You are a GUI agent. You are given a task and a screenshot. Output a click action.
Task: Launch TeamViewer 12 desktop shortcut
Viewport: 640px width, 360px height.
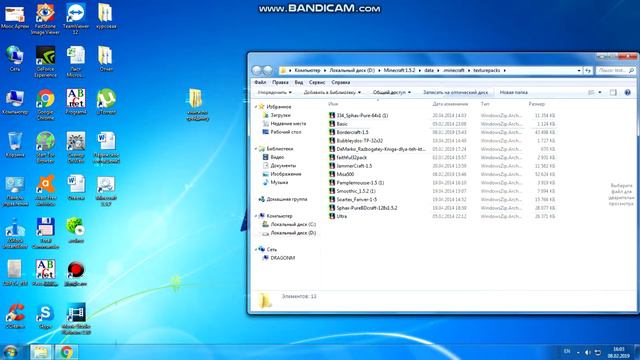click(x=76, y=18)
